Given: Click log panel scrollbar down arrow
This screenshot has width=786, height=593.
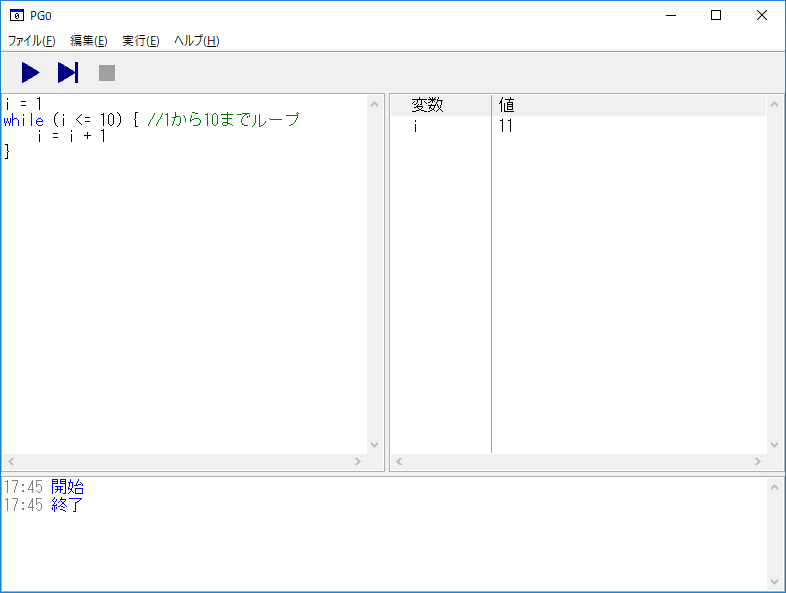Looking at the screenshot, I should pyautogui.click(x=774, y=582).
